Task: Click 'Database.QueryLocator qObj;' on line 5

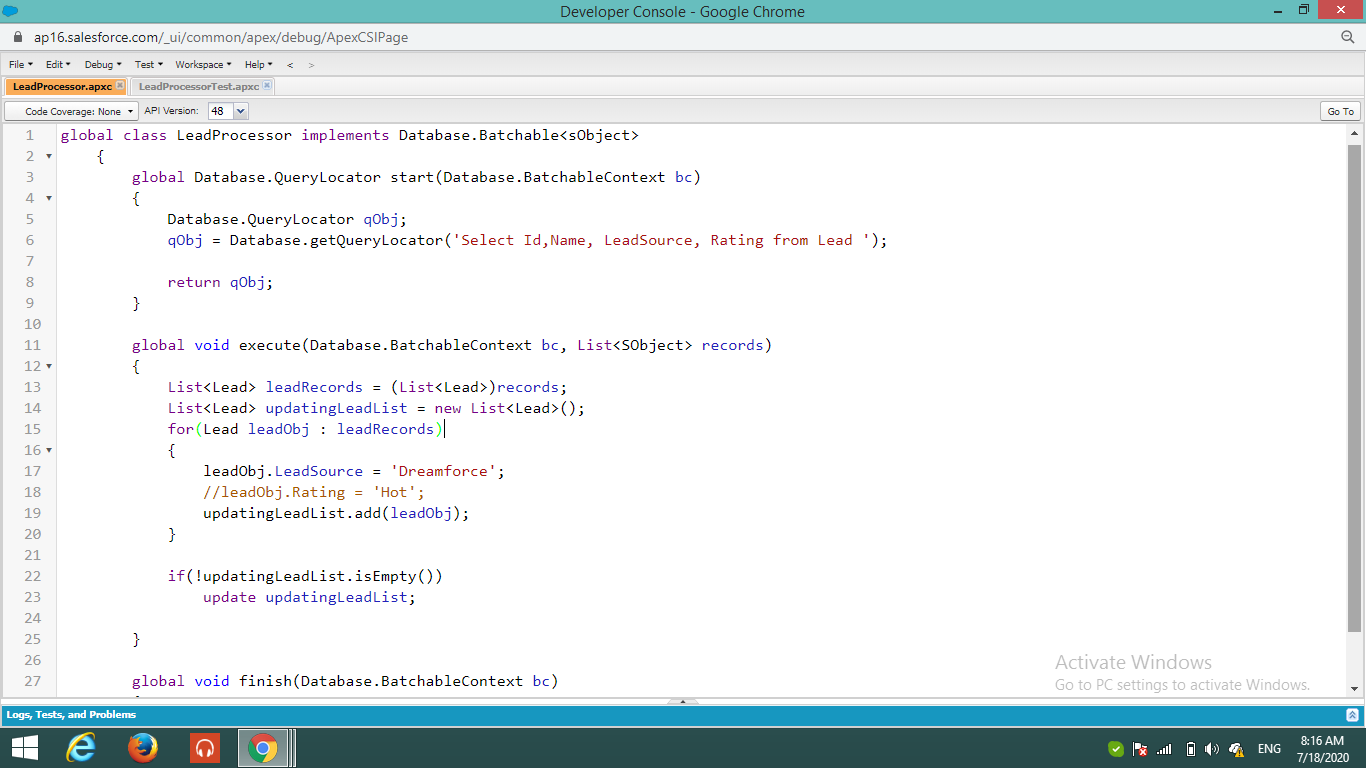Action: pos(287,219)
